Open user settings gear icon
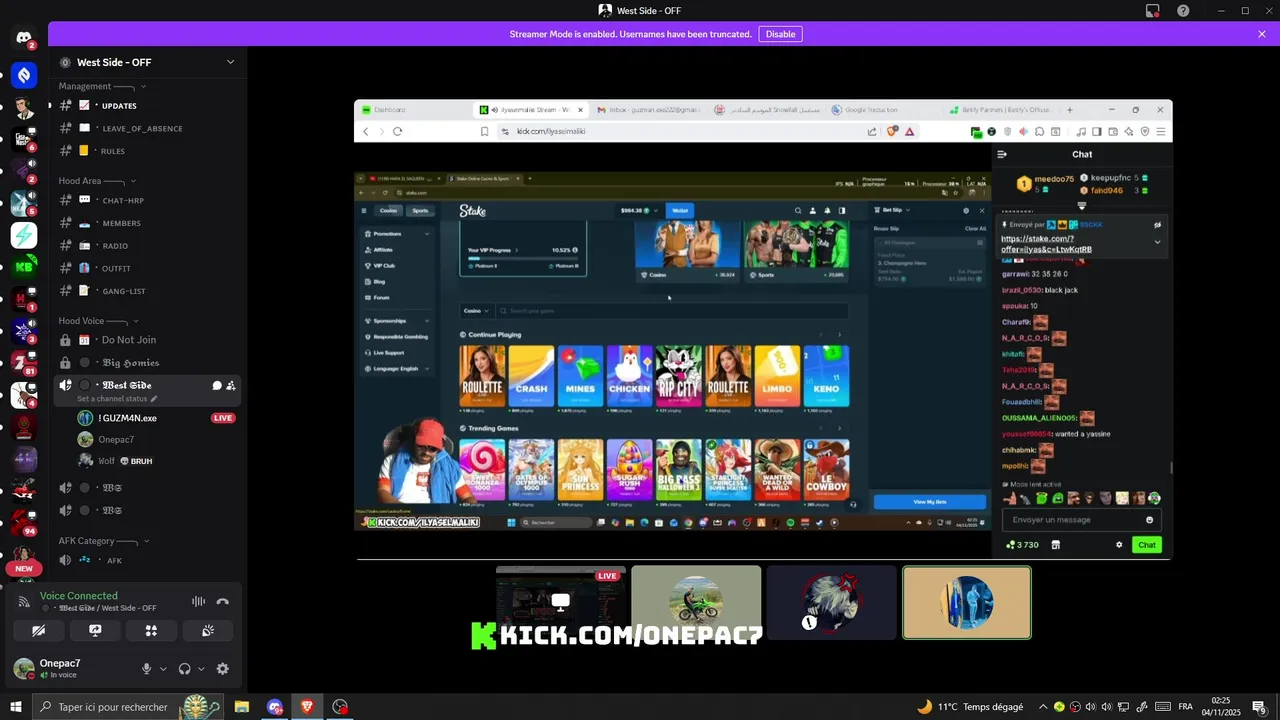This screenshot has width=1280, height=720. (x=222, y=669)
